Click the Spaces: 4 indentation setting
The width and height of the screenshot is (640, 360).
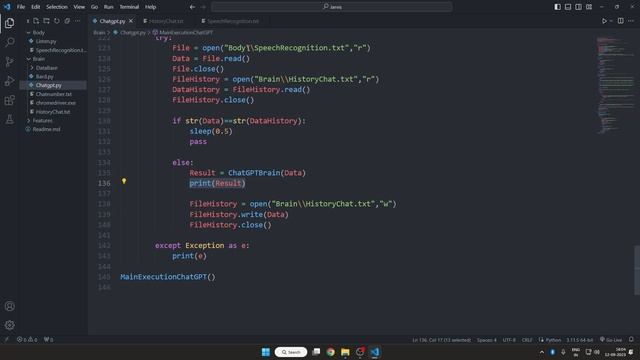point(487,340)
